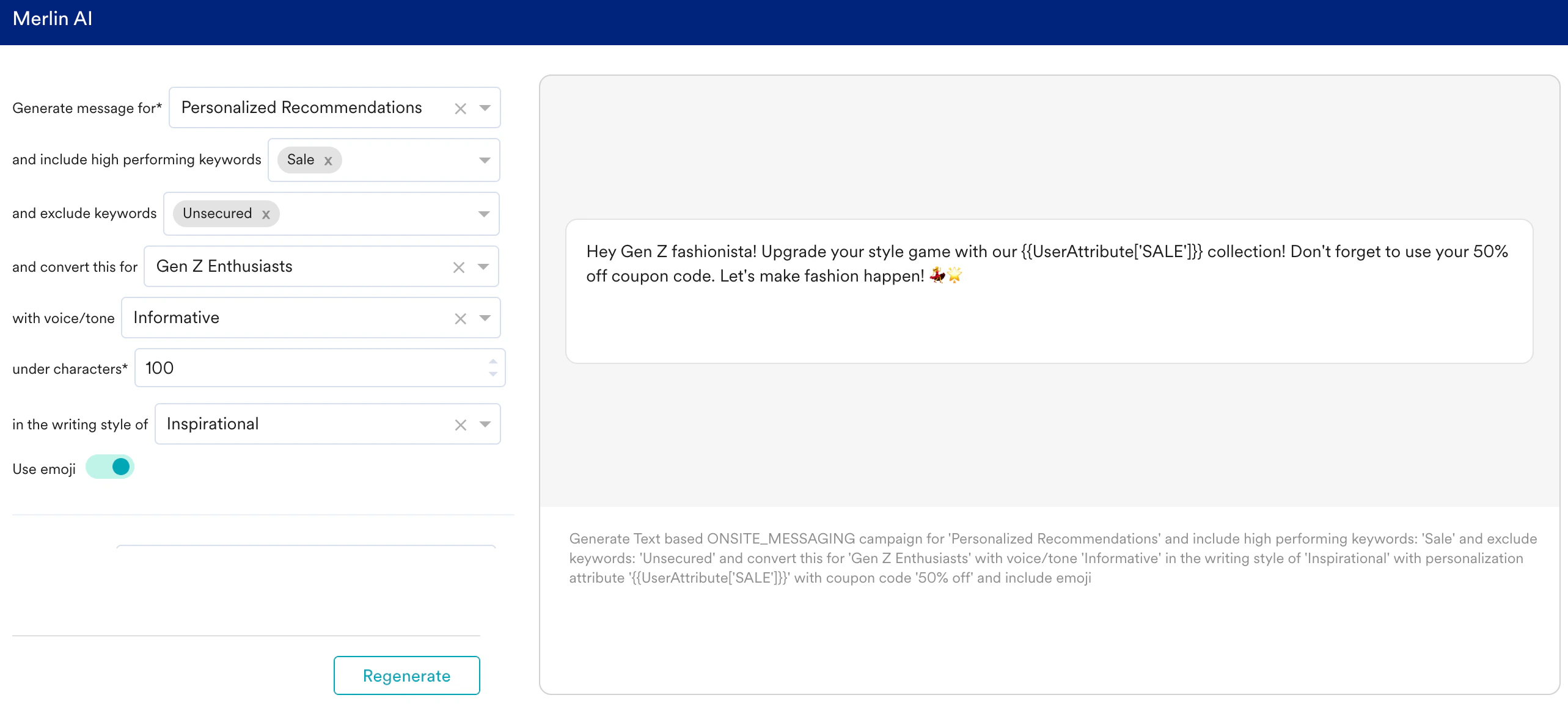Open the voice/tone dropdown arrow

coord(485,318)
